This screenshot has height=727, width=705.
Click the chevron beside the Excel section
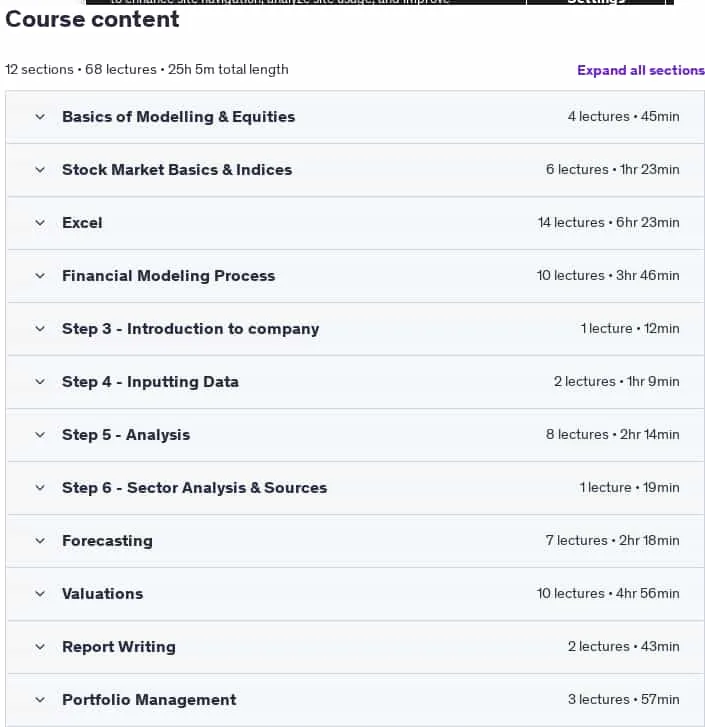click(x=40, y=223)
